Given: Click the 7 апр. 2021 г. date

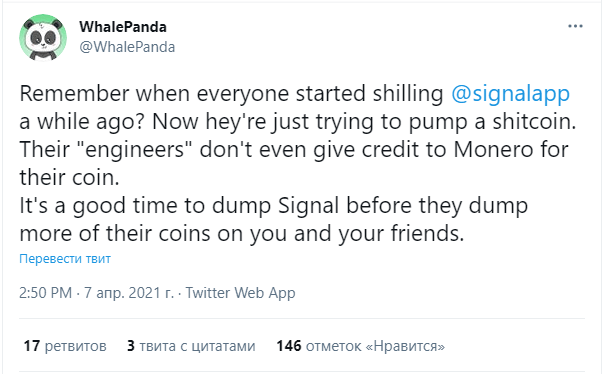Looking at the screenshot, I should (129, 293).
